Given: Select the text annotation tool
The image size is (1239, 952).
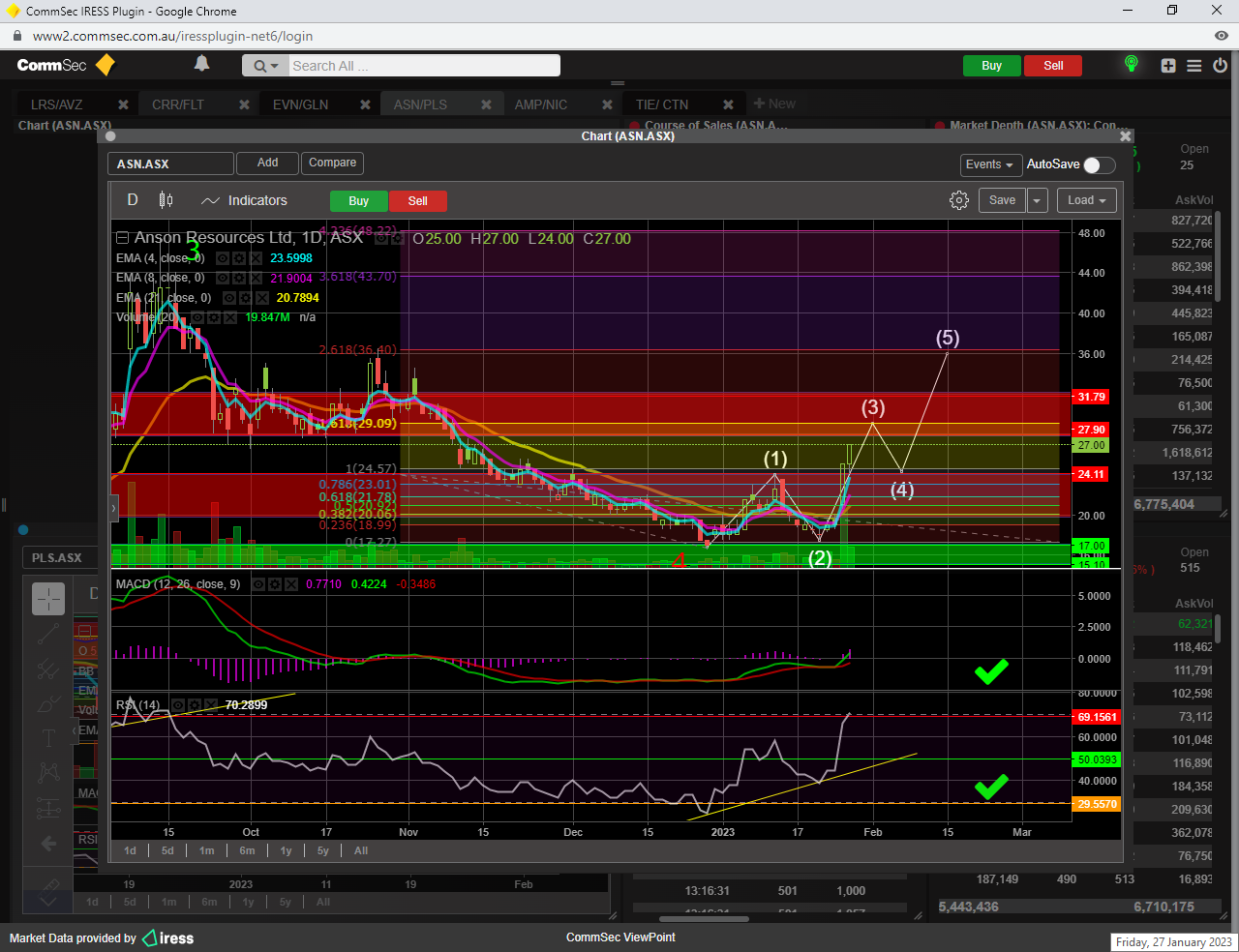Looking at the screenshot, I should point(48,739).
